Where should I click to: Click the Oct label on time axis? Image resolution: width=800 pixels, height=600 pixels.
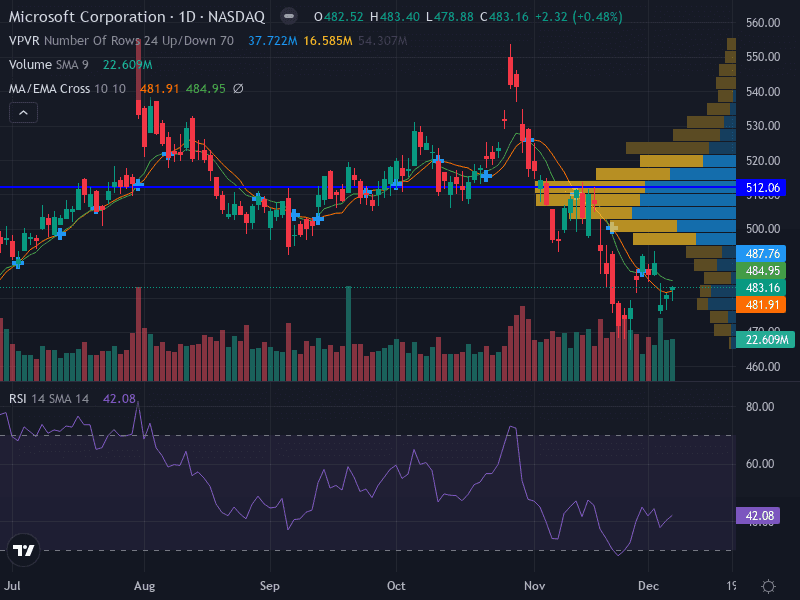pos(396,586)
